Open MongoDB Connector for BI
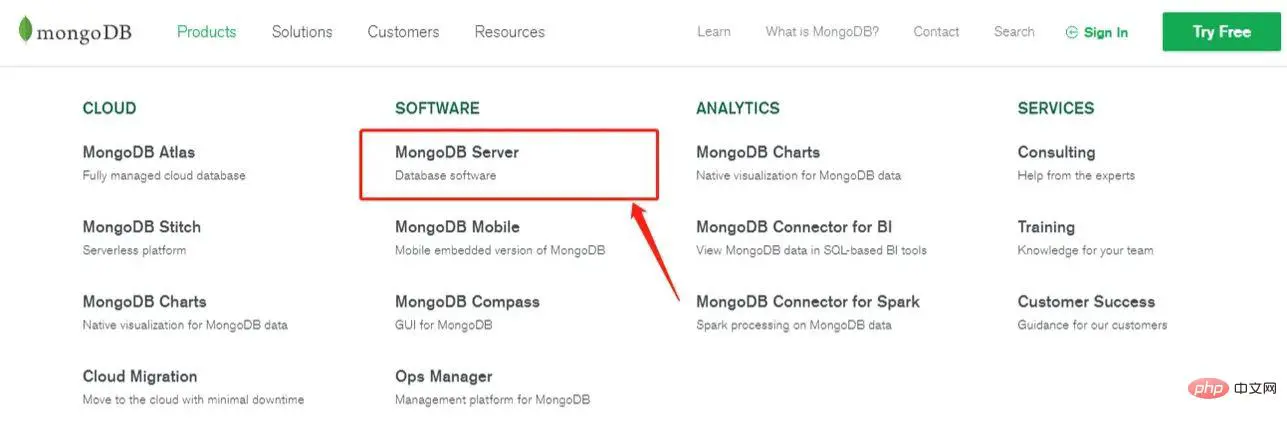This screenshot has width=1287, height=421. coord(794,227)
